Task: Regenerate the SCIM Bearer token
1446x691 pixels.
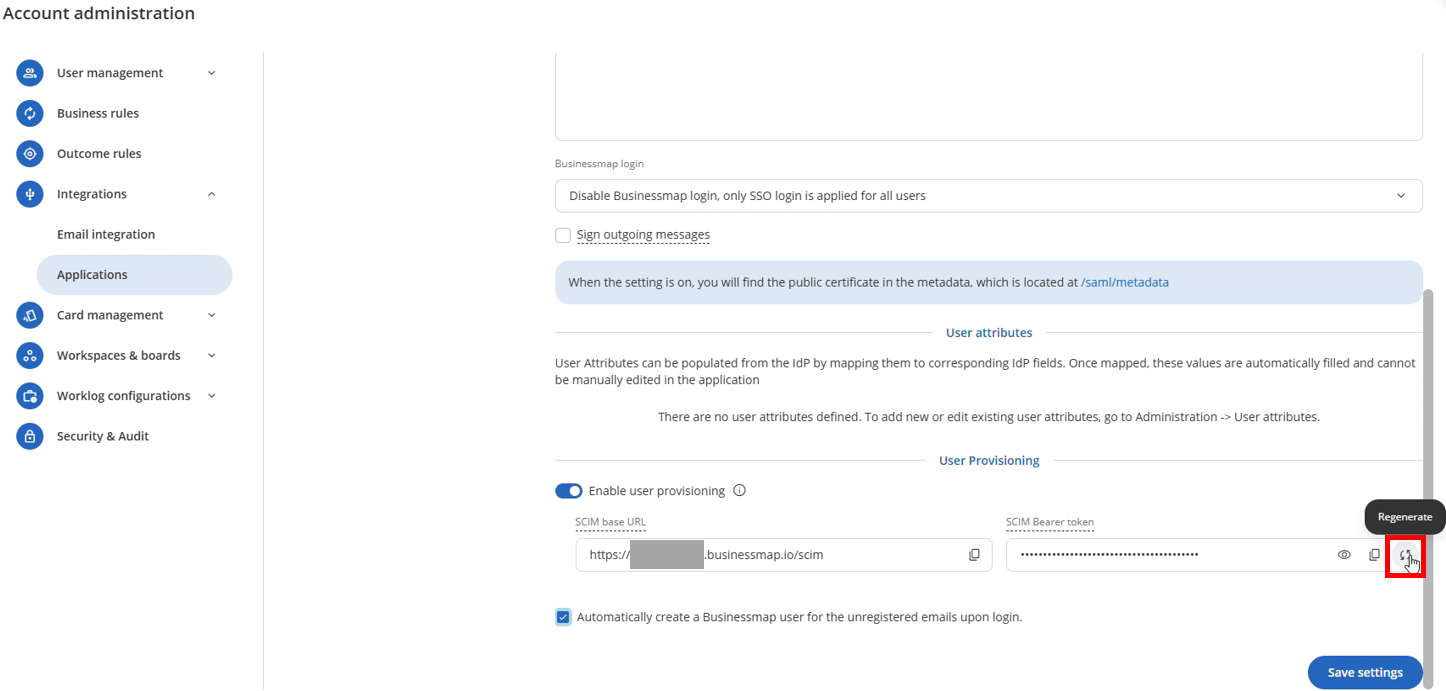Action: click(1405, 556)
